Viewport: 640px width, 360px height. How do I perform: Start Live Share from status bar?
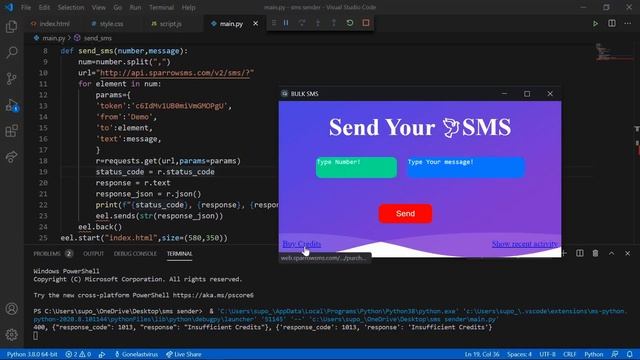coord(184,354)
